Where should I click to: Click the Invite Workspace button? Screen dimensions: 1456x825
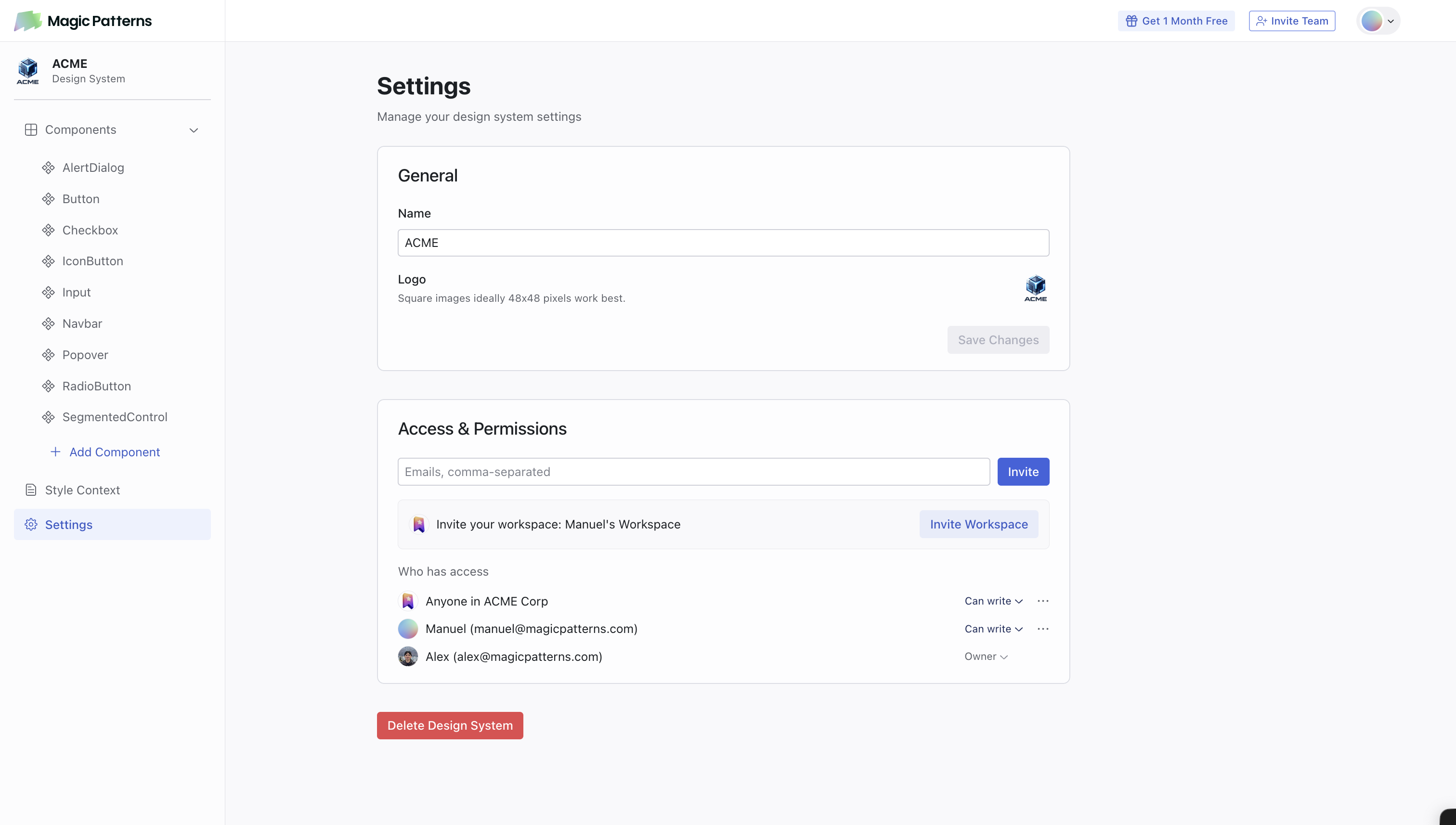[x=978, y=524]
